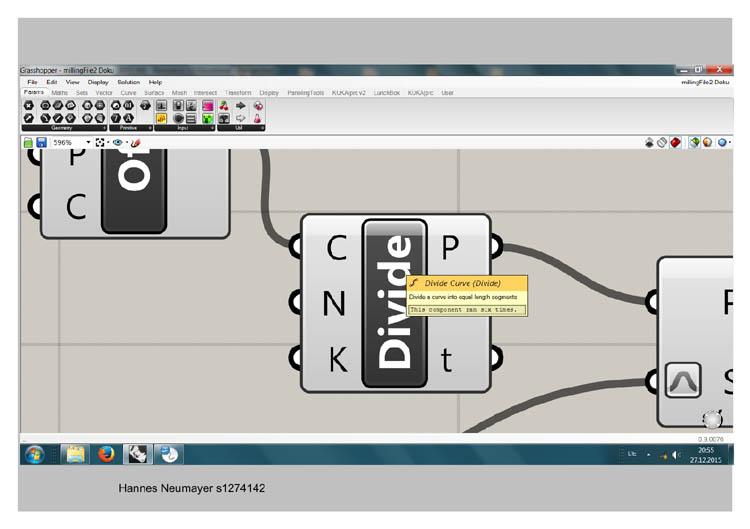750x529 pixels.
Task: Add a Point parameter from Geometry panel
Action: pos(29,105)
